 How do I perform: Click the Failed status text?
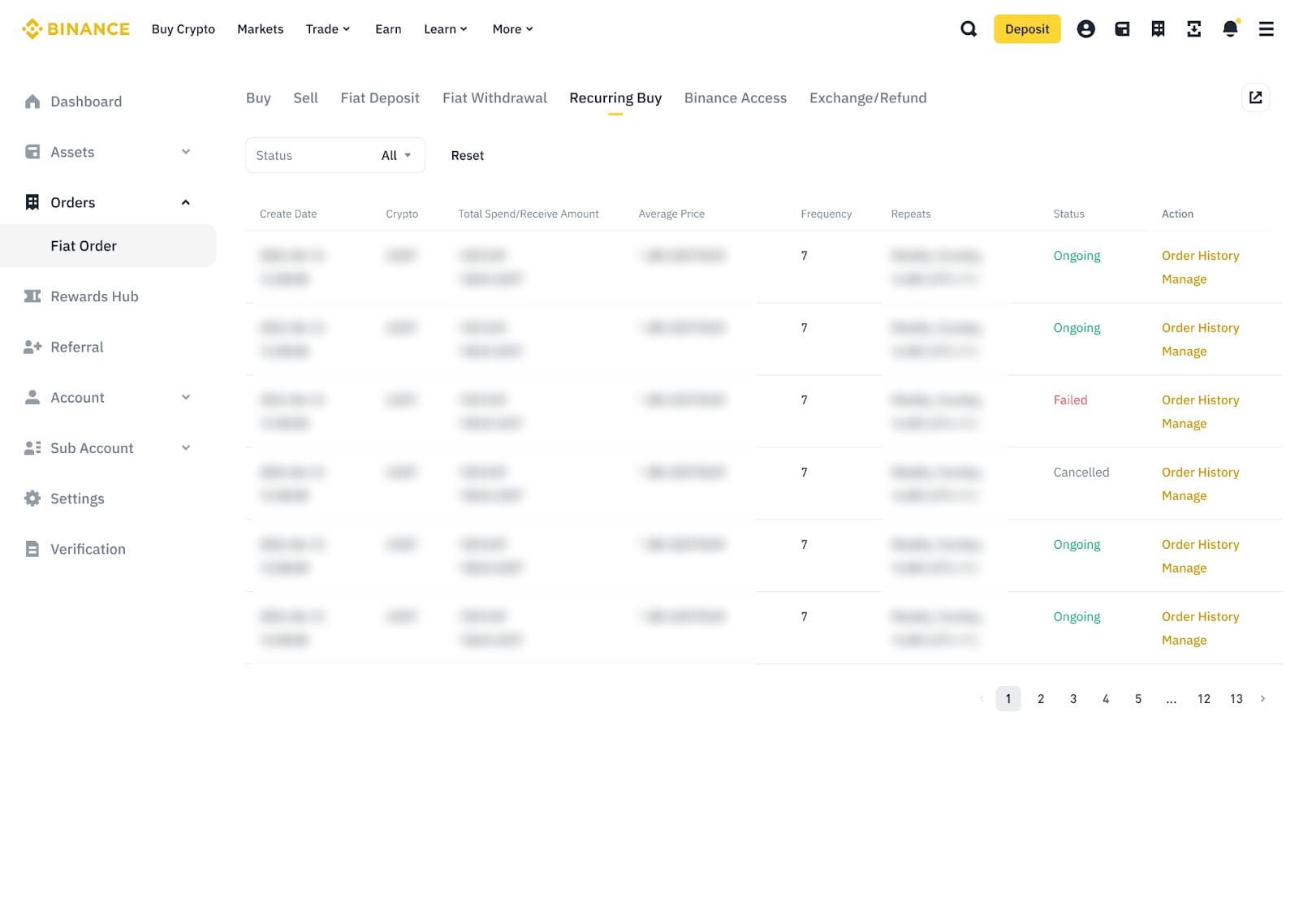point(1070,400)
